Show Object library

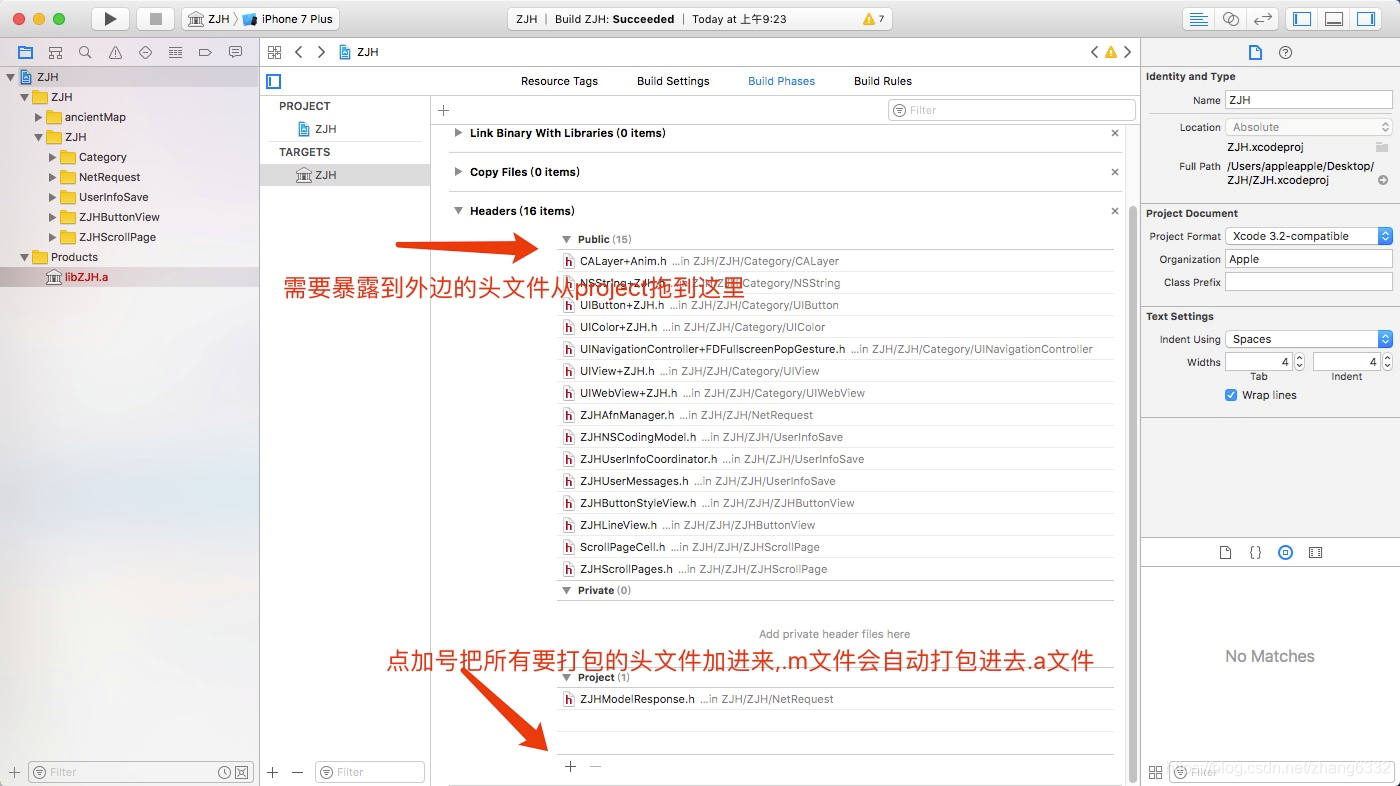1286,552
